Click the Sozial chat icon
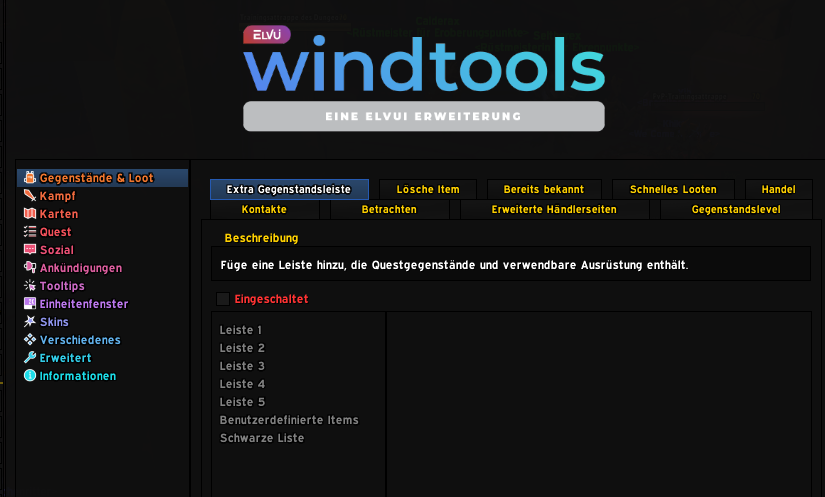This screenshot has height=497, width=825. 30,250
